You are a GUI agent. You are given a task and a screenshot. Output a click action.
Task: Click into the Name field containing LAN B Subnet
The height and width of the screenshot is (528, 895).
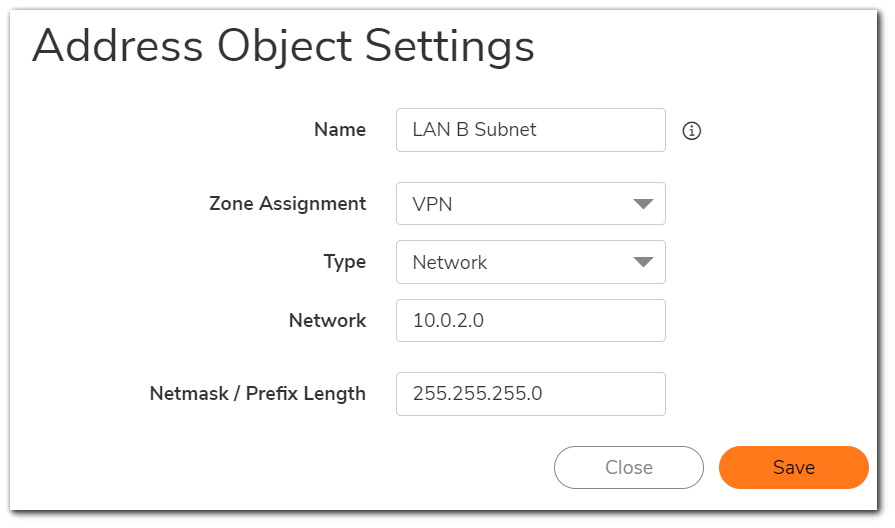[x=531, y=130]
